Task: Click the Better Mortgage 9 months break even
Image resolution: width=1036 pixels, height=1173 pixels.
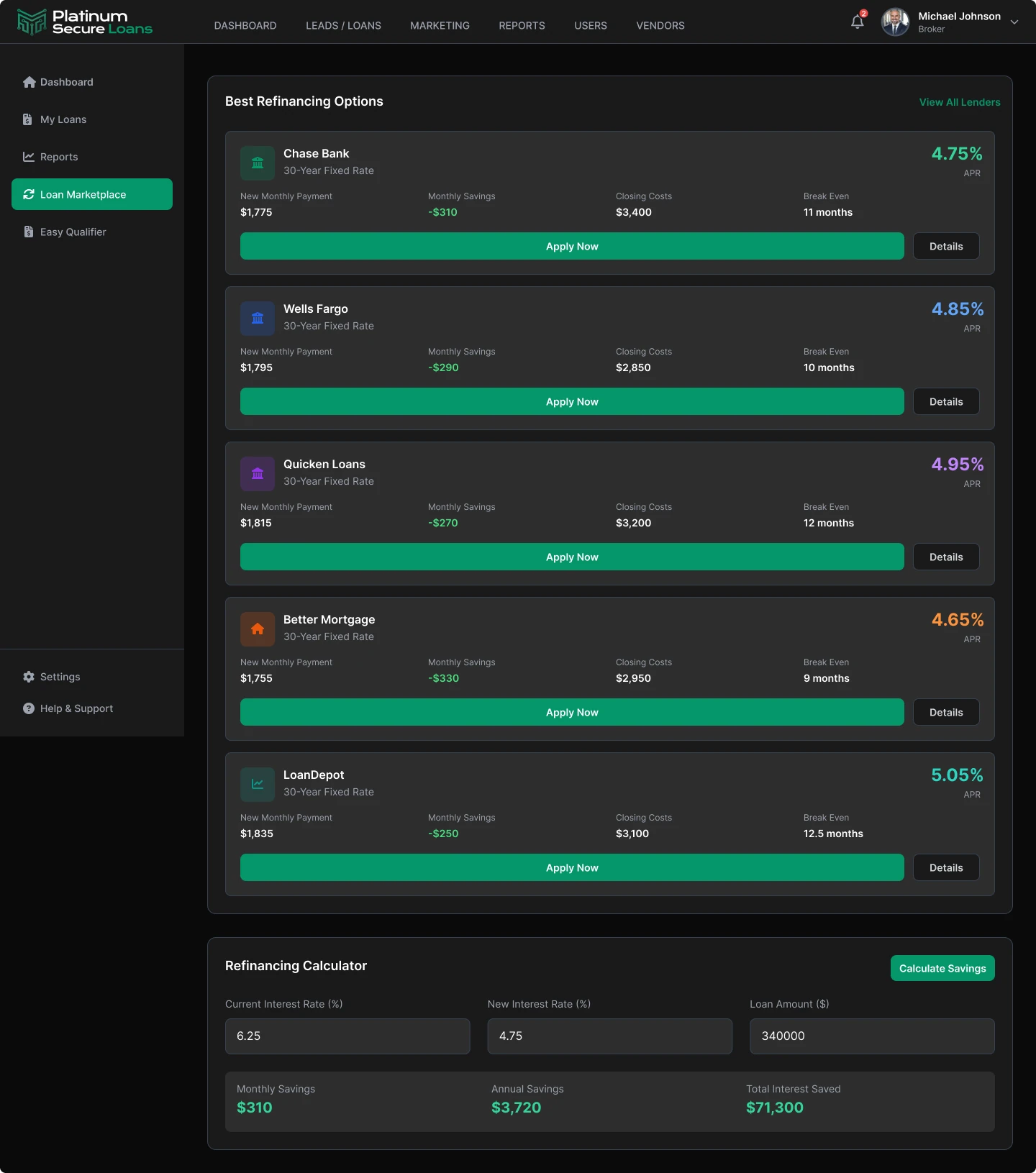Action: (827, 678)
